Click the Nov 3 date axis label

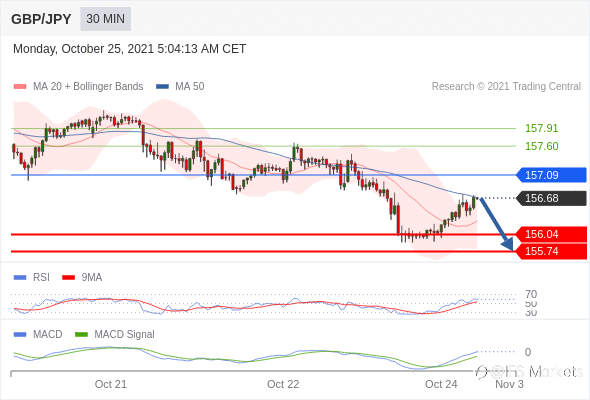[x=509, y=384]
